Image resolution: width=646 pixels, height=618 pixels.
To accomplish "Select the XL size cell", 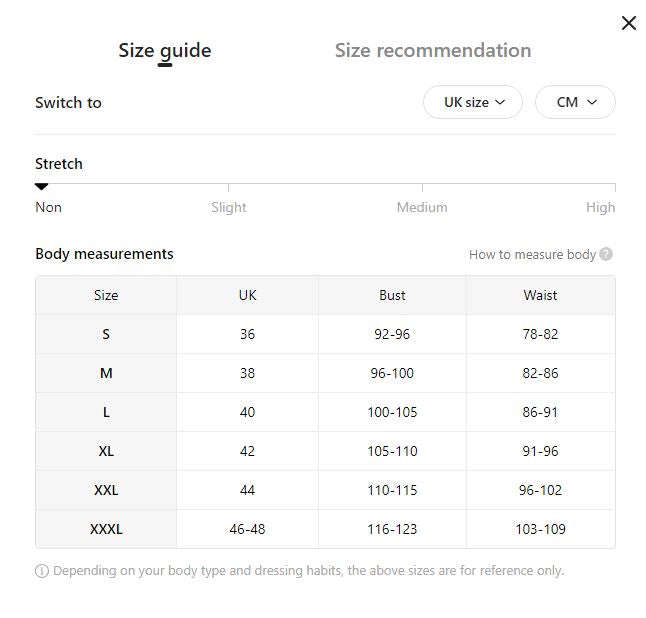I will pos(106,451).
